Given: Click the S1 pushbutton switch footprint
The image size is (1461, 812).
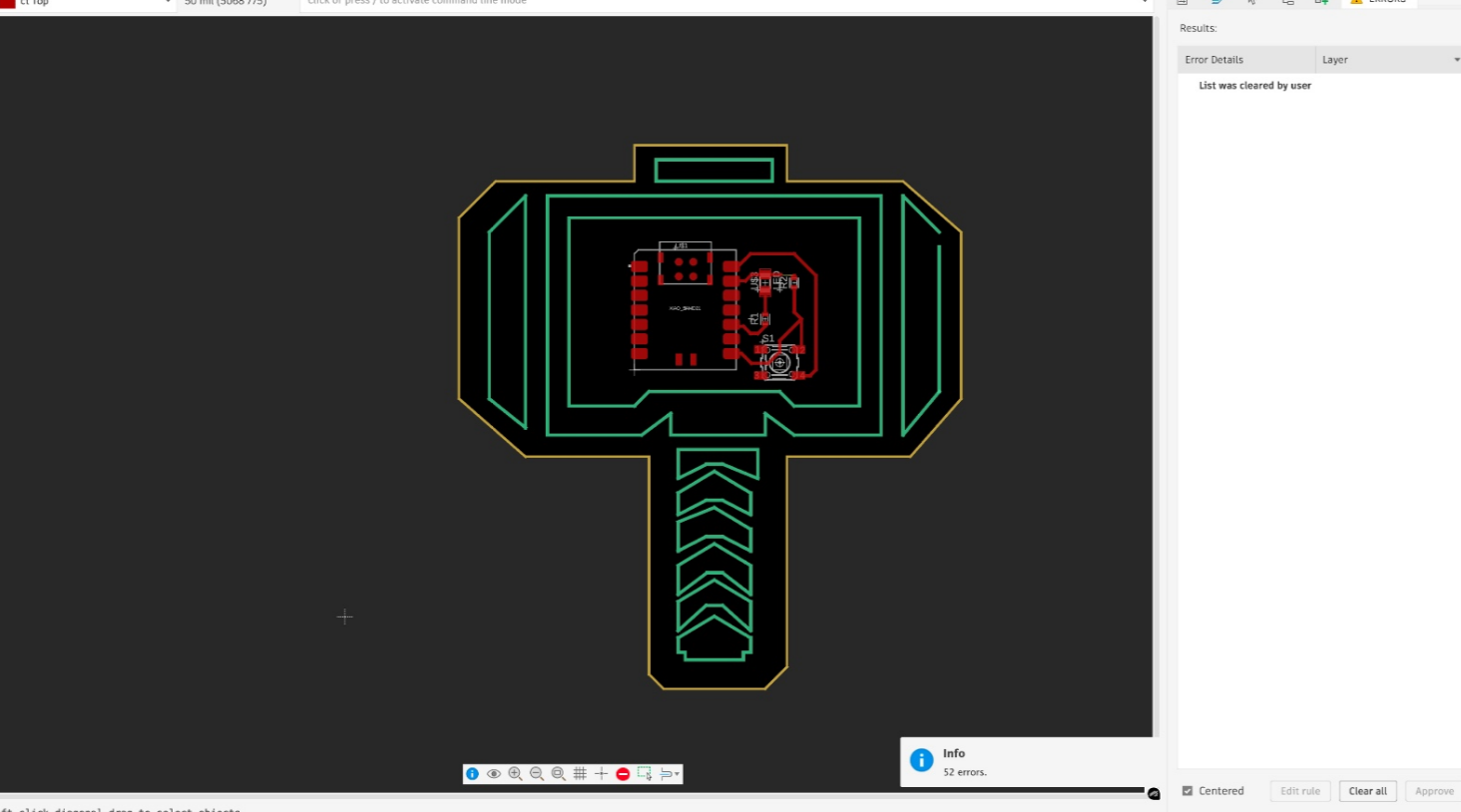Looking at the screenshot, I should click(x=779, y=362).
